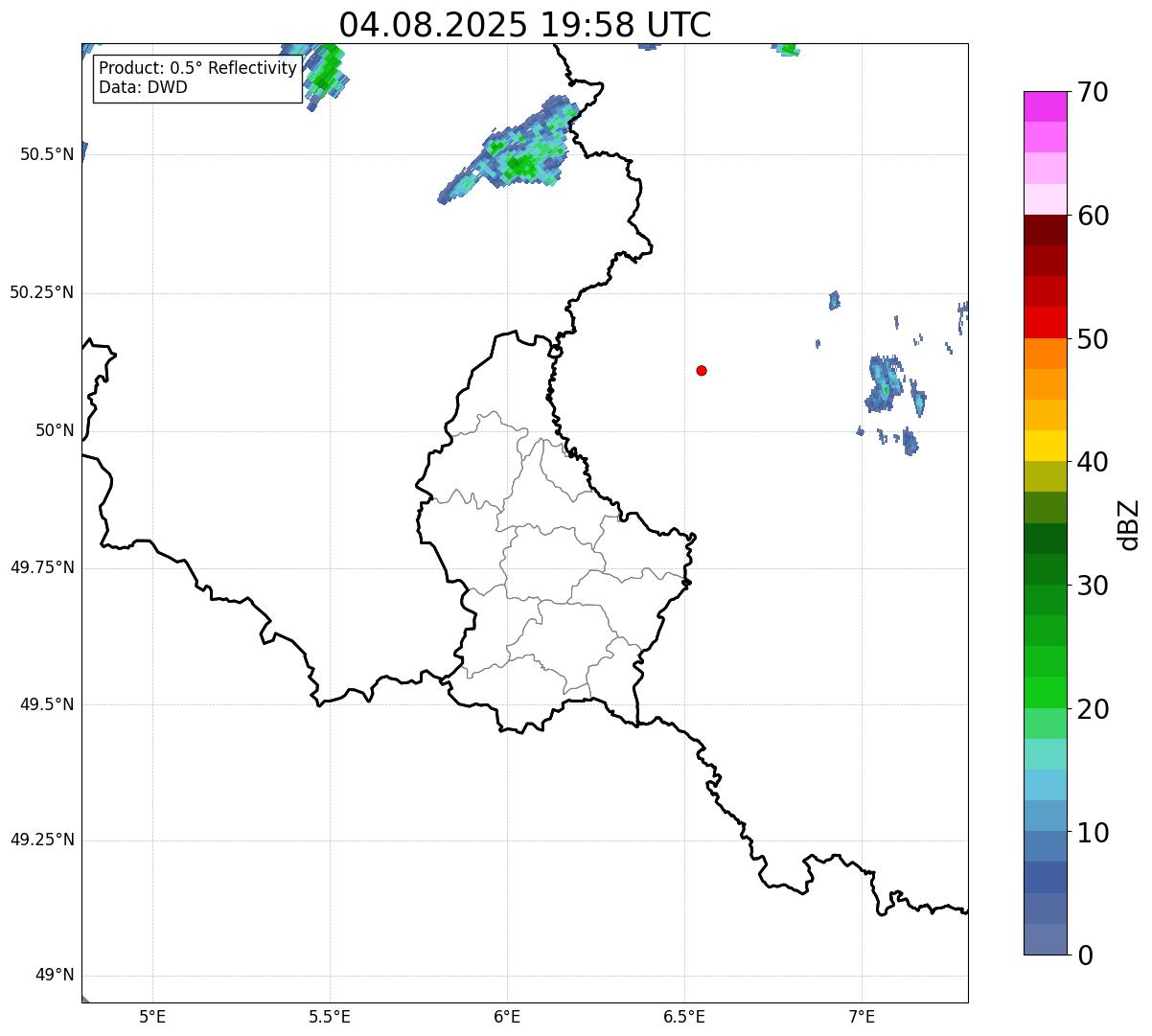Click the 50.25°N latitude axis label
The width and height of the screenshot is (1152, 1036).
[41, 292]
